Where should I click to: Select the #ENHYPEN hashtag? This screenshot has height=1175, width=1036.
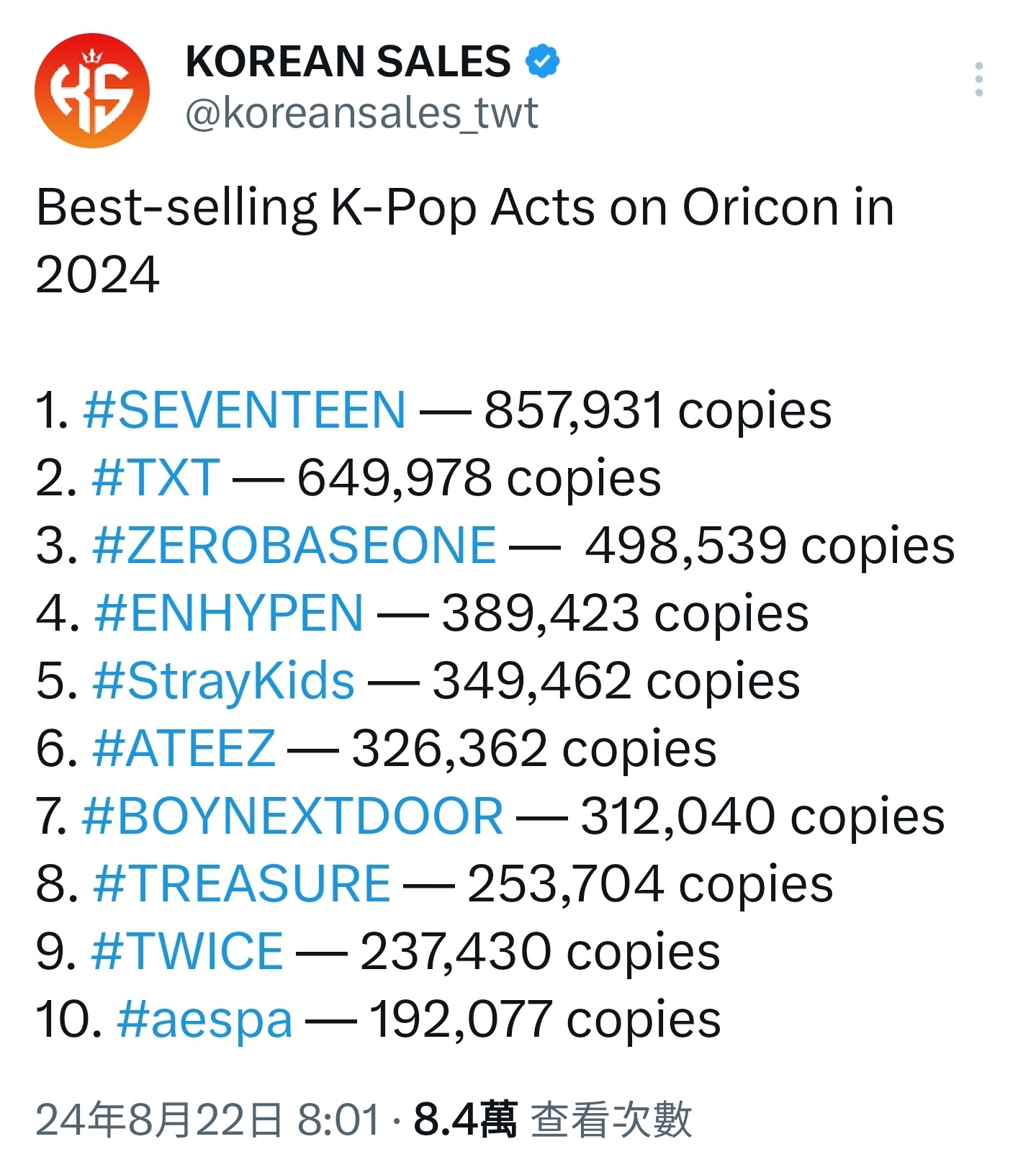[x=228, y=613]
